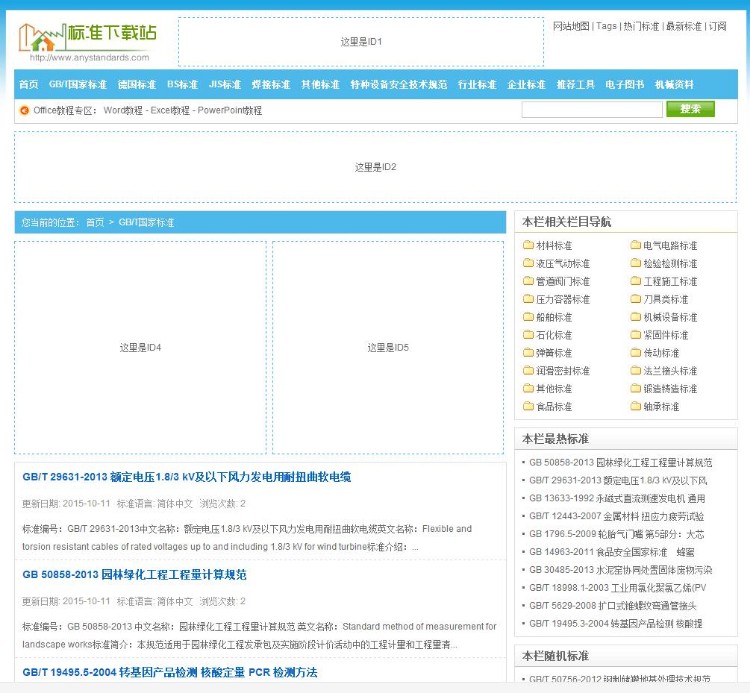Open hot item GB 13633-1992 永磁式直流测速发电机
This screenshot has height=693, width=750.
(617, 498)
